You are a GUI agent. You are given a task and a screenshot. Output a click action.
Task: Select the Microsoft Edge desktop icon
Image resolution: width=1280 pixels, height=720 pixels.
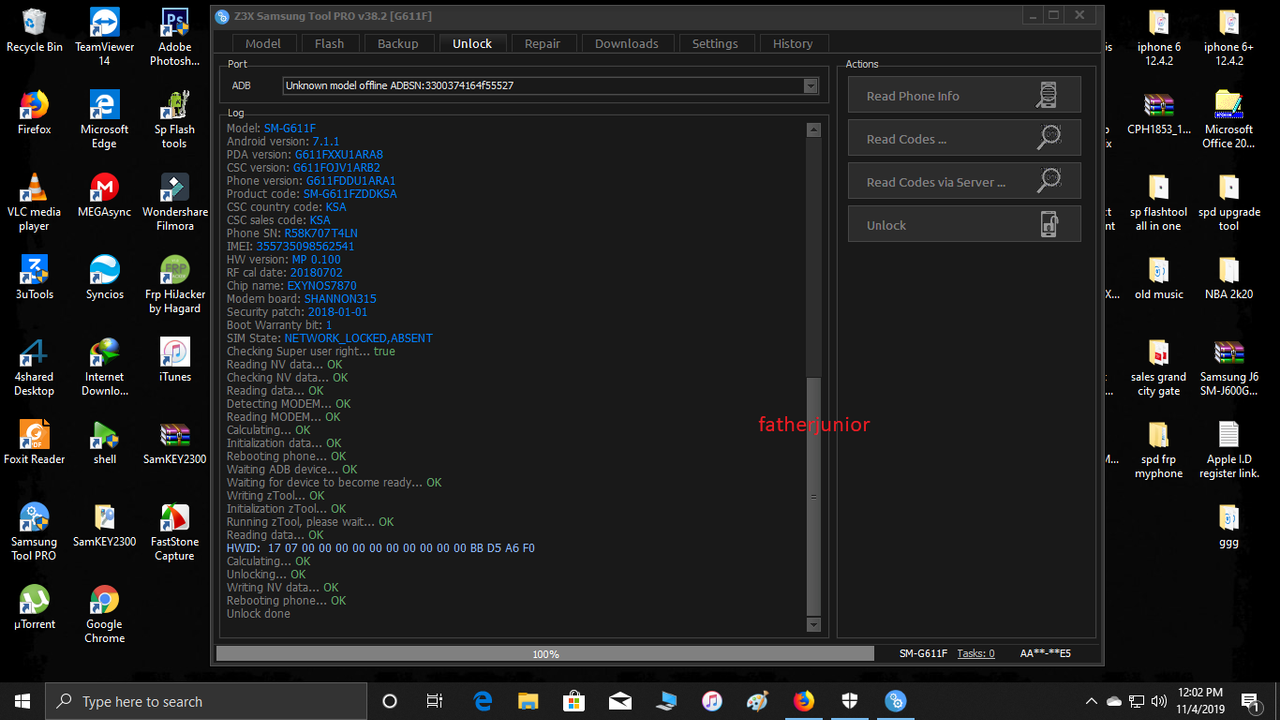[x=104, y=120]
